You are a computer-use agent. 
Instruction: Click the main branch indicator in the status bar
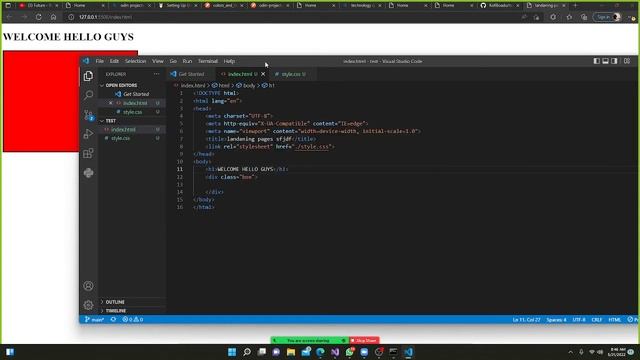coord(94,320)
